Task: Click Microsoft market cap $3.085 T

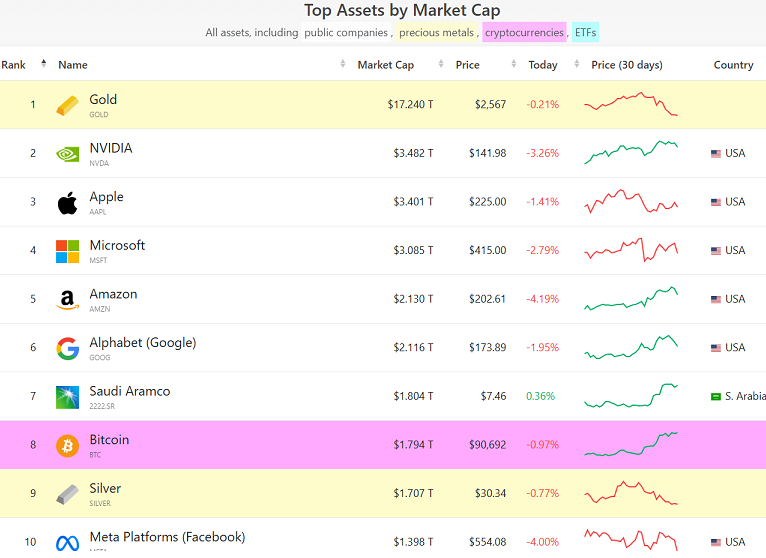Action: pos(413,250)
